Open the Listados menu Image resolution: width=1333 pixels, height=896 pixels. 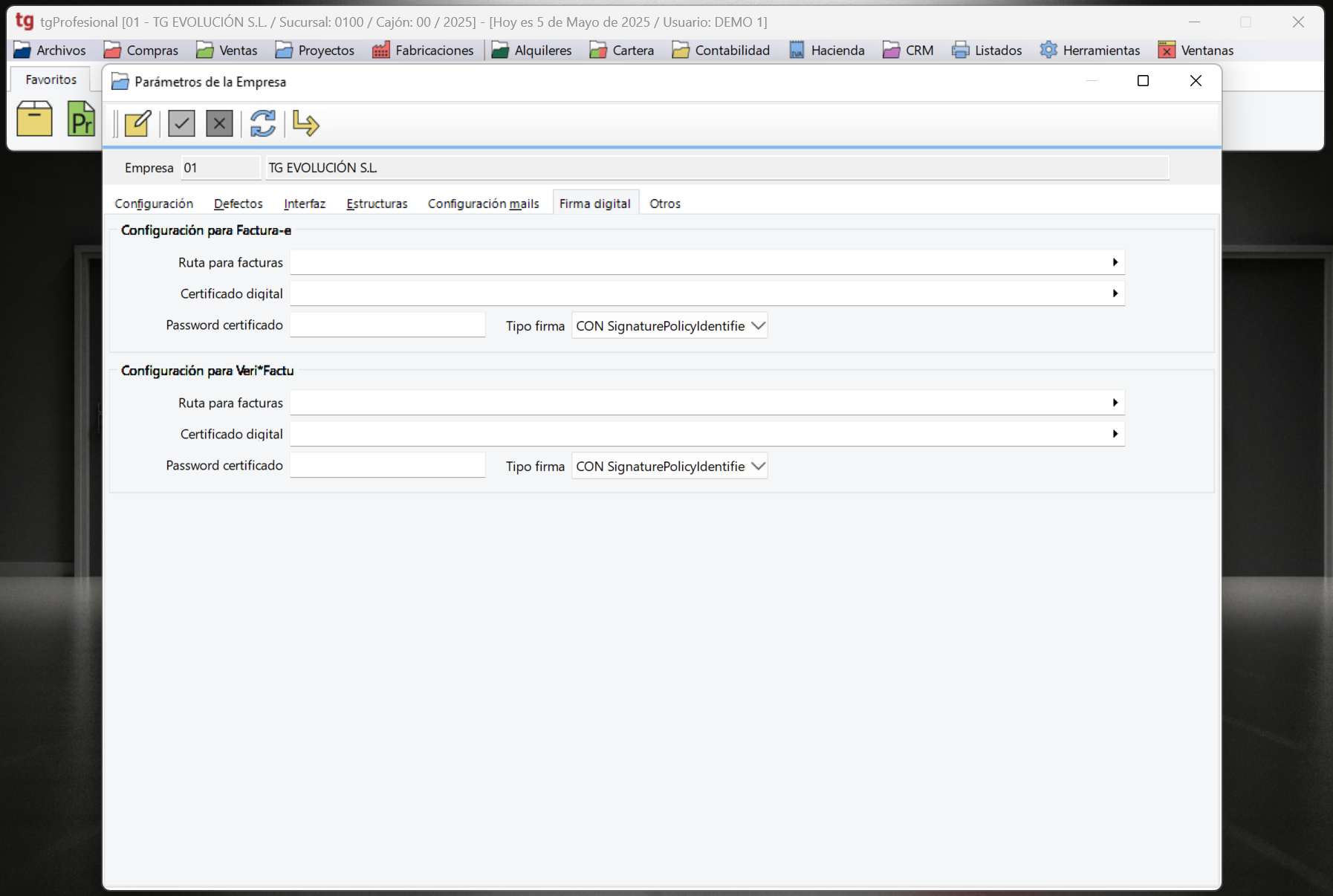point(987,50)
